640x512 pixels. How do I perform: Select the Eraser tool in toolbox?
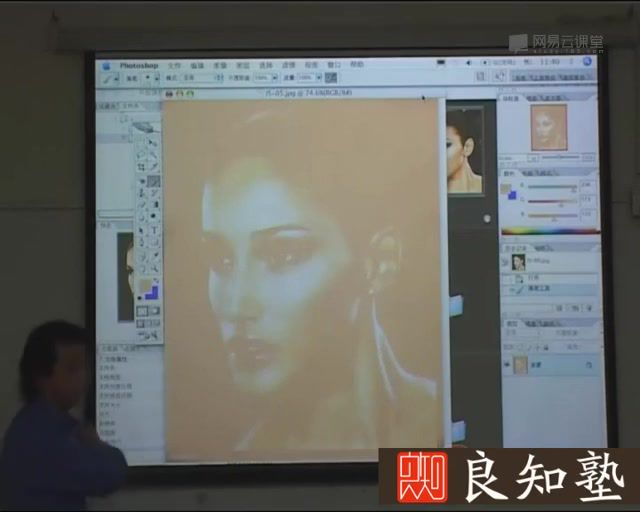point(142,204)
